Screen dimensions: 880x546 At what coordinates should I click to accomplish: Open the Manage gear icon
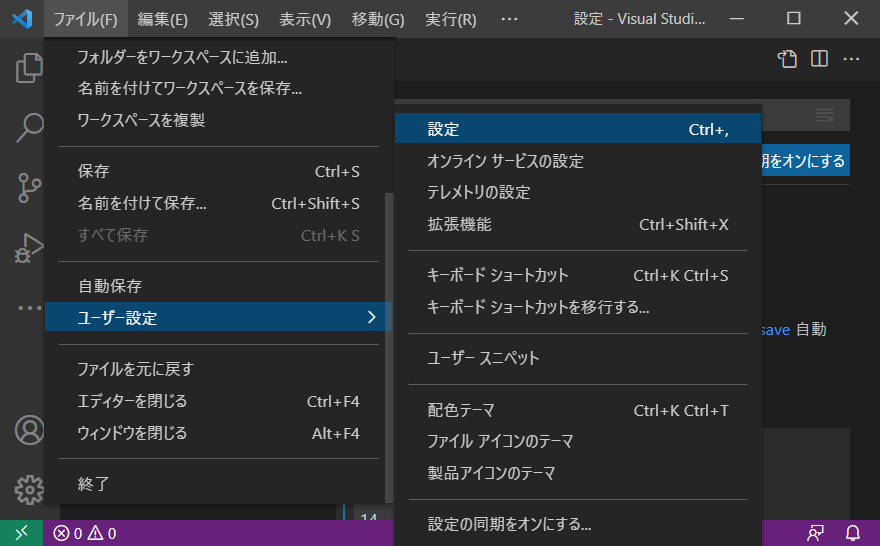click(x=29, y=490)
